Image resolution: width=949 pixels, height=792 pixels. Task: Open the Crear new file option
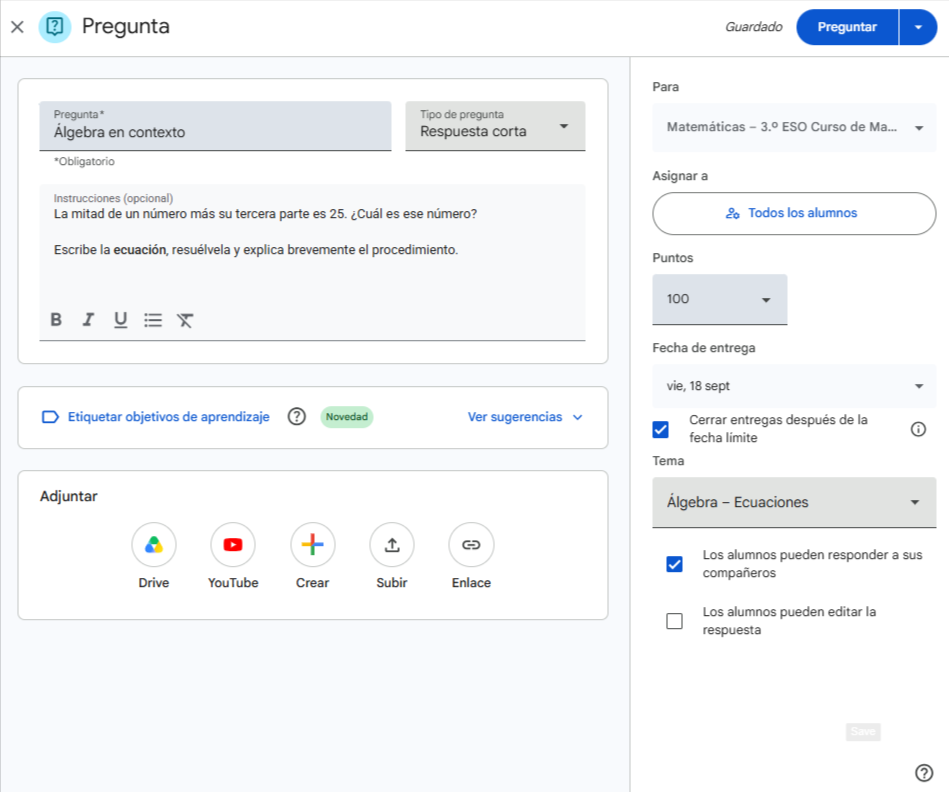point(312,545)
